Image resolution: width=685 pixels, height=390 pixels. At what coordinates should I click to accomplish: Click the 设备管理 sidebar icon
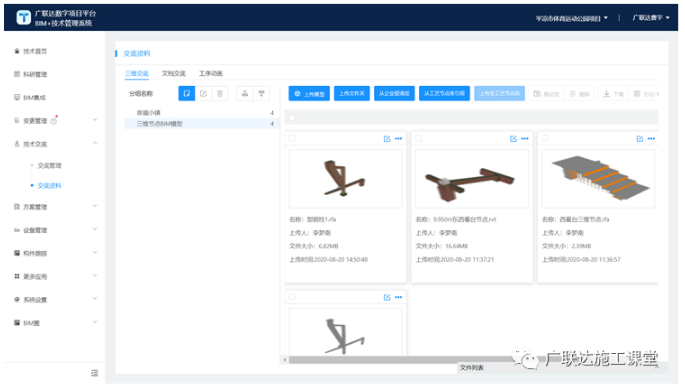coord(17,230)
